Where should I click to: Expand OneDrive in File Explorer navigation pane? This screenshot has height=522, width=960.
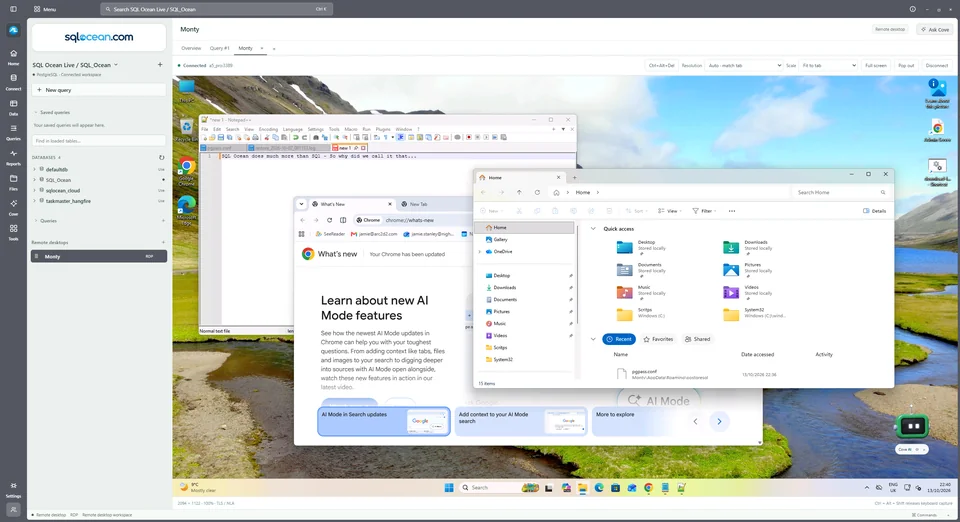tap(479, 252)
